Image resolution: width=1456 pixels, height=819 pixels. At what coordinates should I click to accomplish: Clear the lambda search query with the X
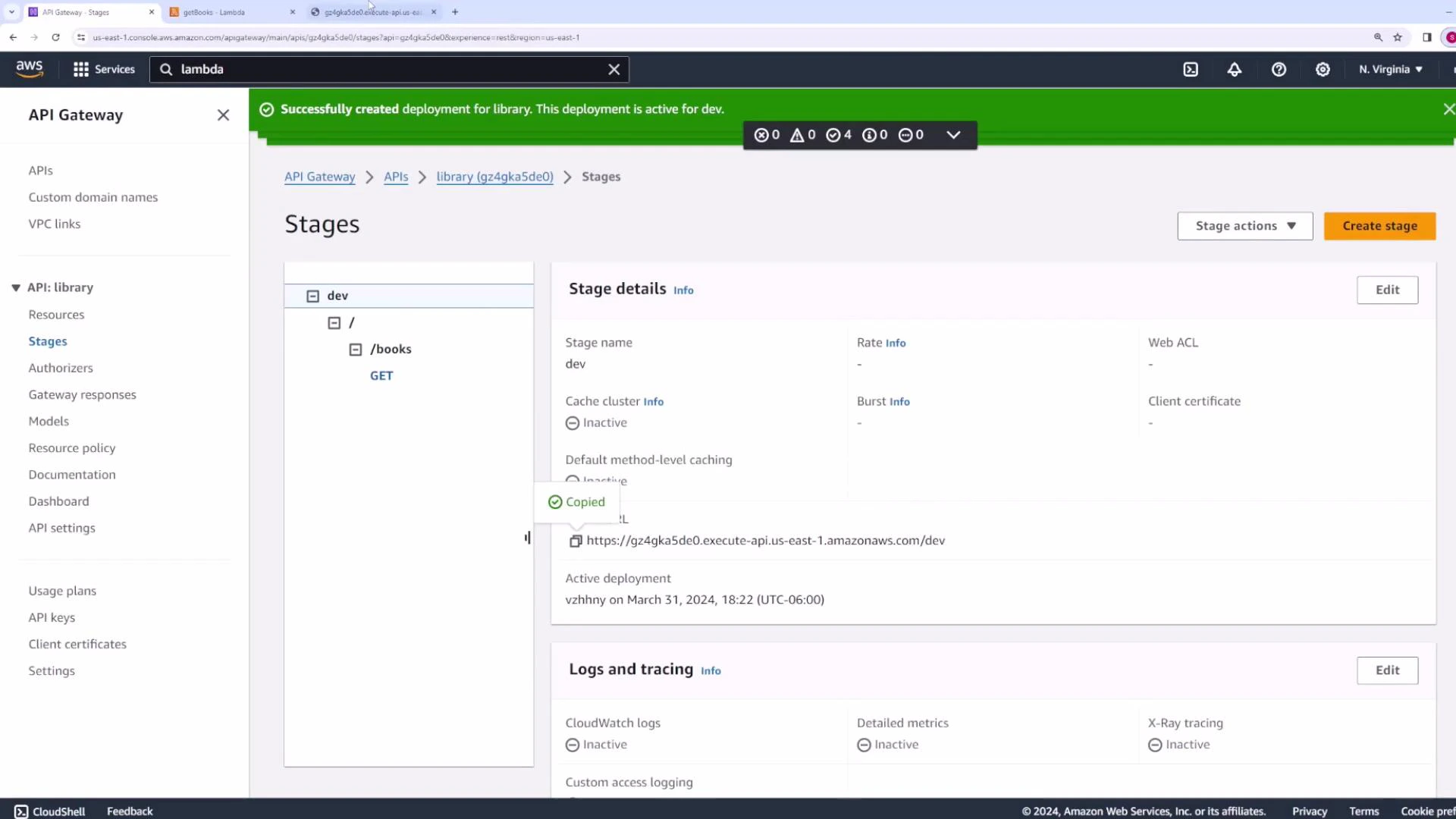coord(613,69)
